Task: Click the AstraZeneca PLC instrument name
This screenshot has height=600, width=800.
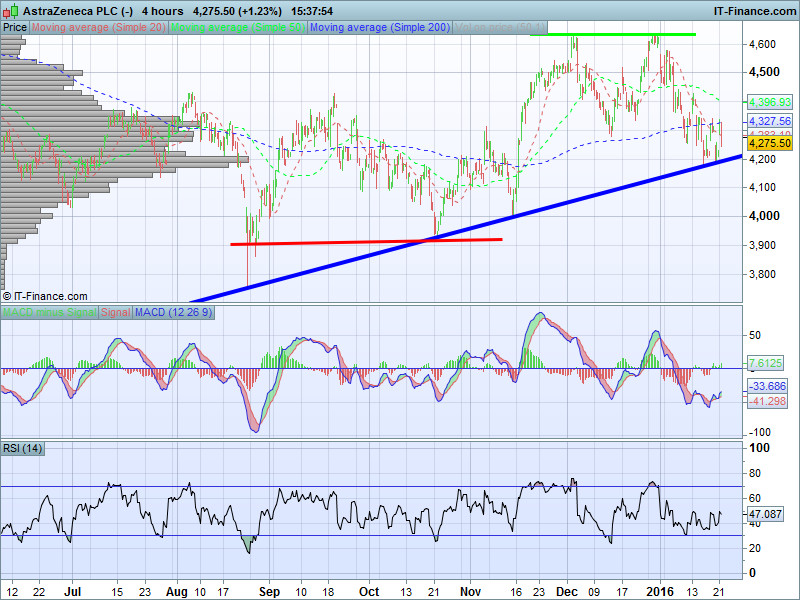Action: click(x=70, y=11)
